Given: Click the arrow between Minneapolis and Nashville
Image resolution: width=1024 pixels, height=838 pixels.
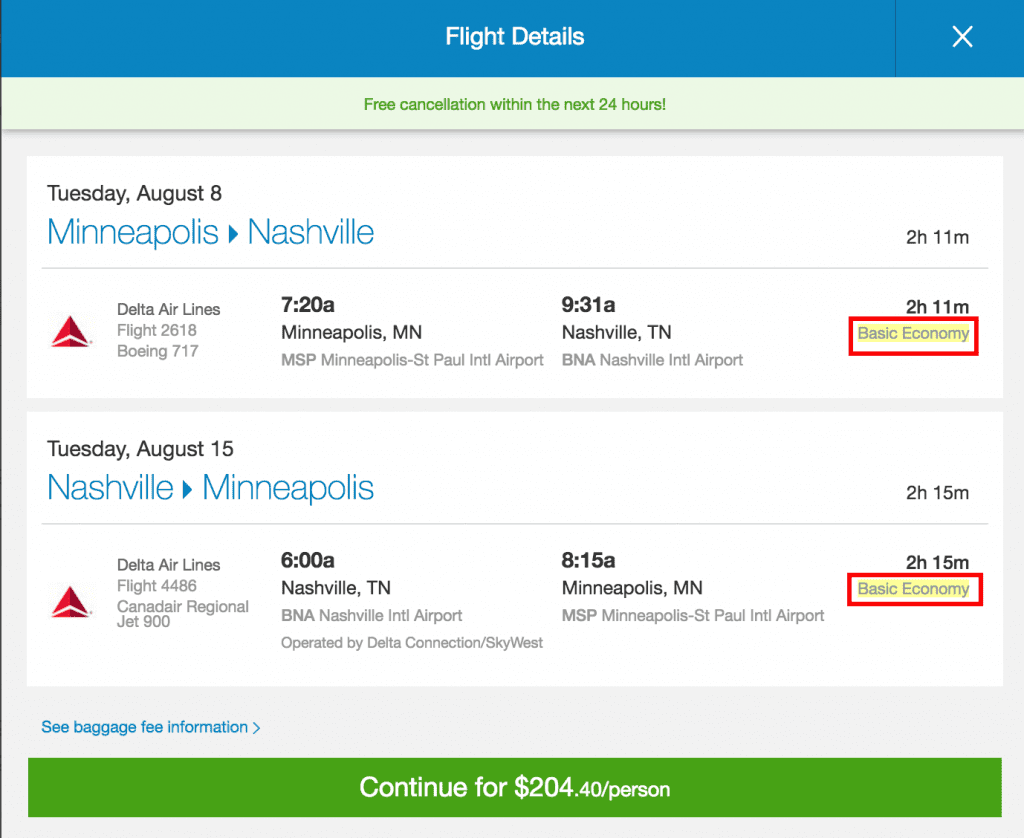Looking at the screenshot, I should point(233,233).
